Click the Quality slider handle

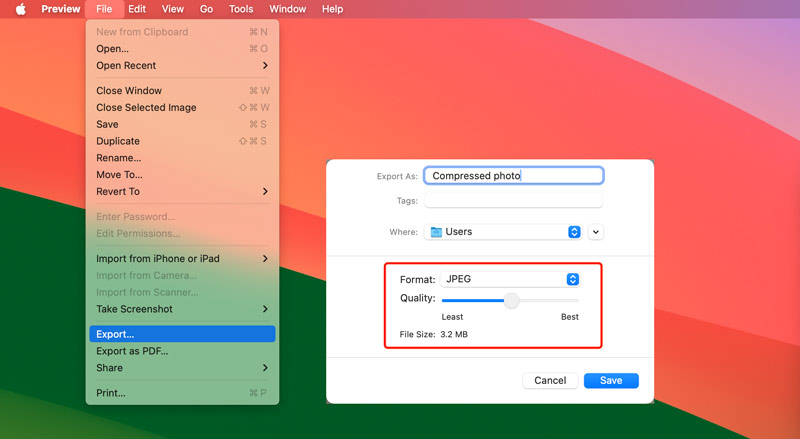click(511, 300)
